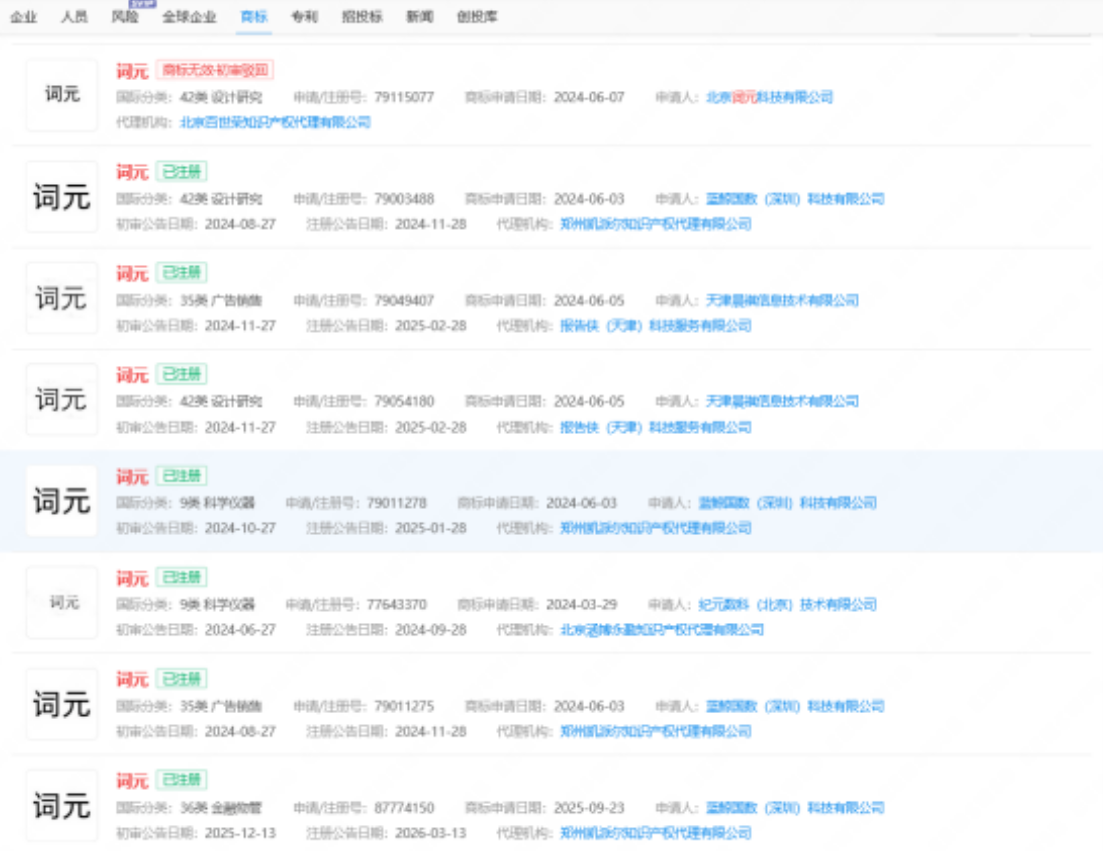Open the 新闻 tab
Screen dimensions: 1103x851
tap(420, 17)
